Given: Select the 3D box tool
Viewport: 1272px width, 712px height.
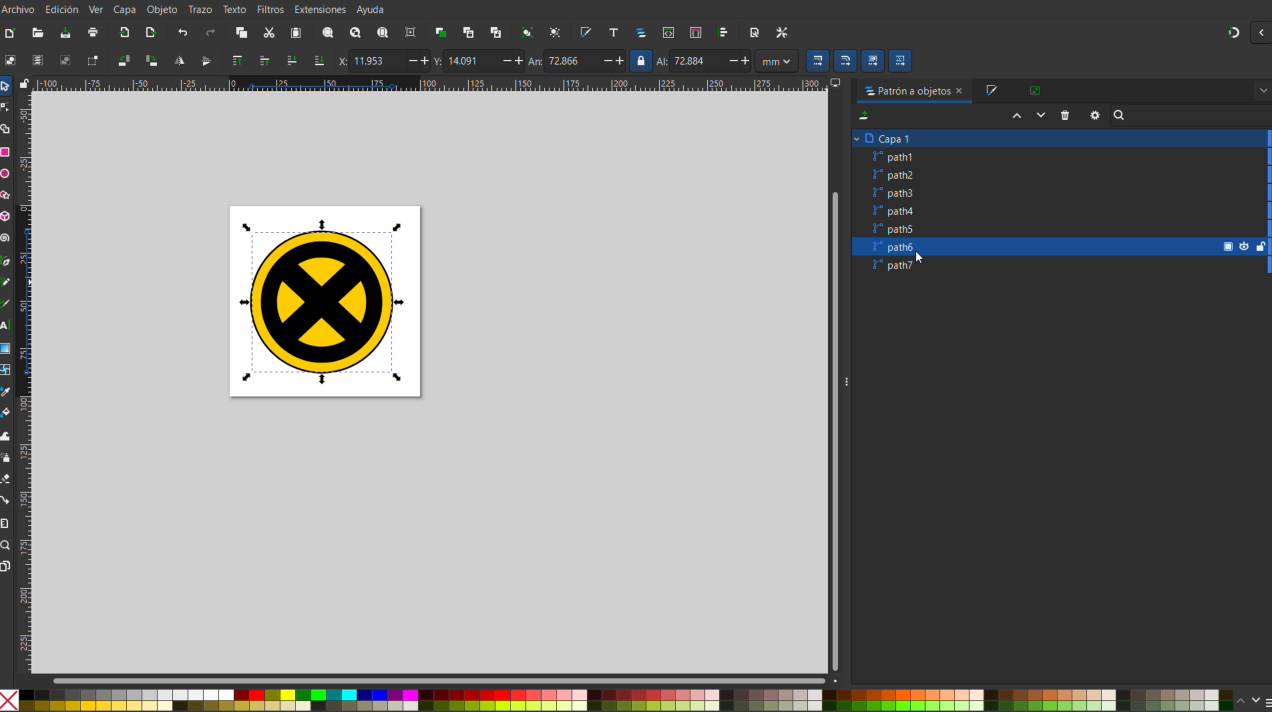Looking at the screenshot, I should [x=5, y=216].
